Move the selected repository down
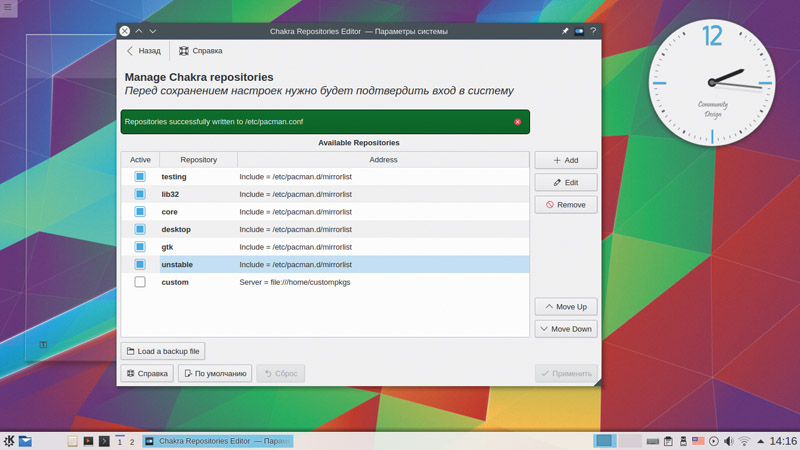 [566, 329]
